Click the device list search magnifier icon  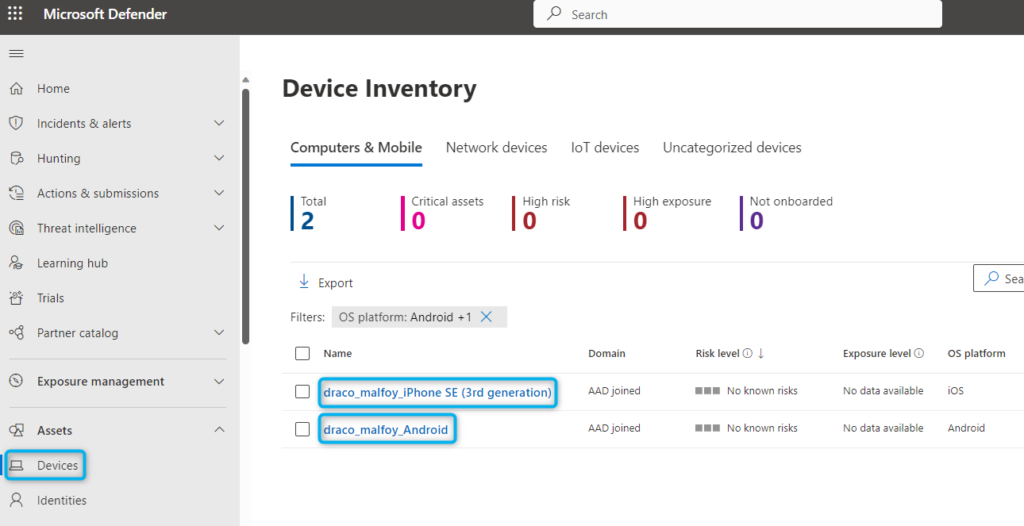[x=991, y=278]
